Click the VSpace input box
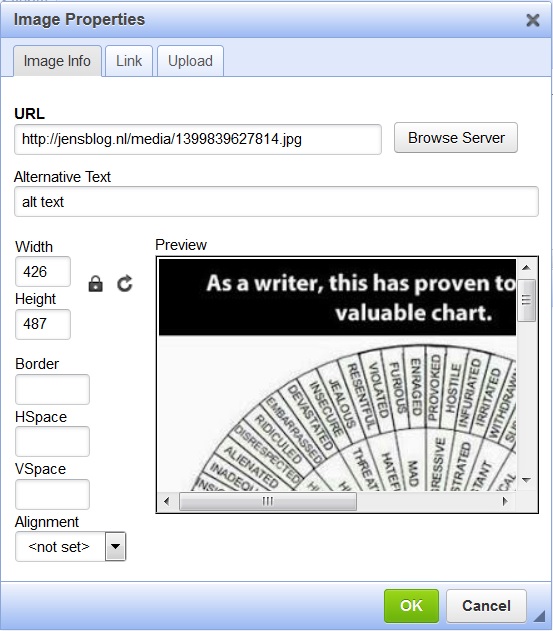The image size is (553, 631). point(52,494)
